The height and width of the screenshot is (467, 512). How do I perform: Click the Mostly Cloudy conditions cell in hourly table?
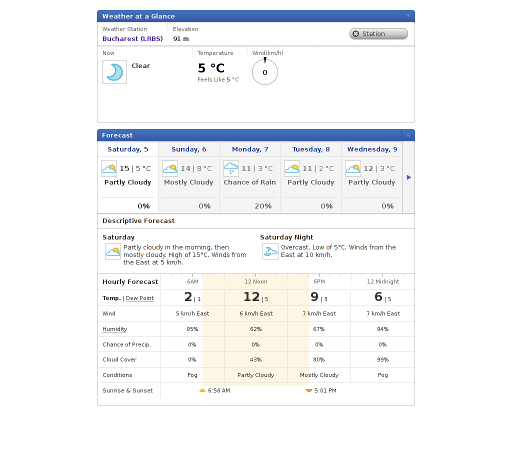click(x=319, y=375)
